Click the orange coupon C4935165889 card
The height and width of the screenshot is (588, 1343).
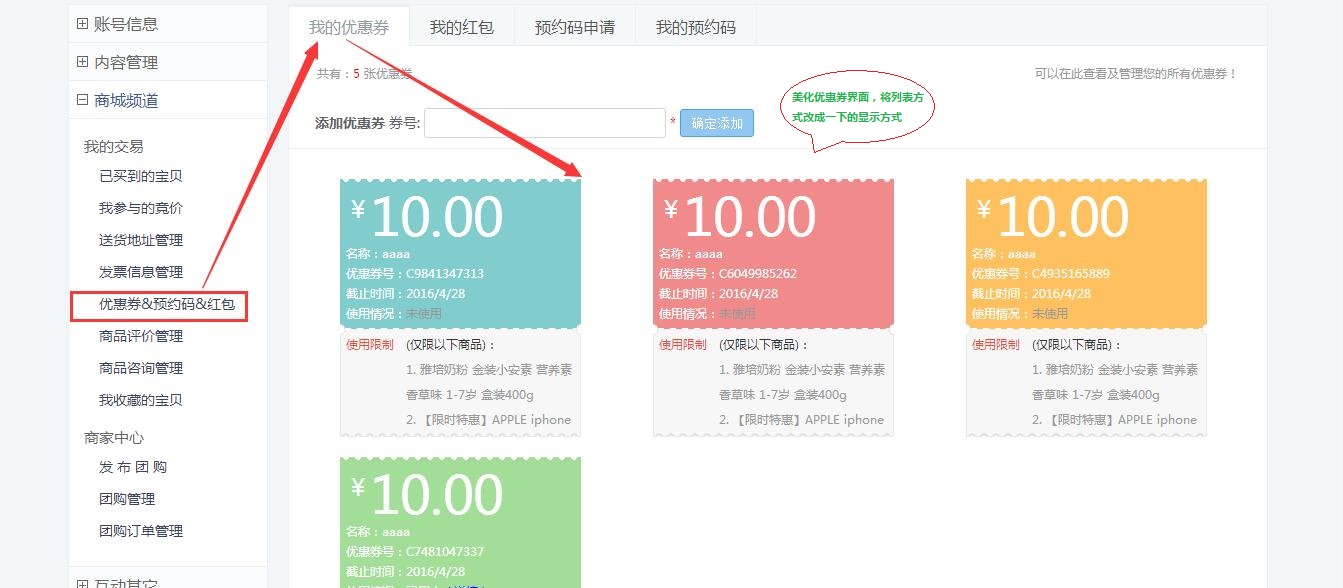(x=1086, y=253)
